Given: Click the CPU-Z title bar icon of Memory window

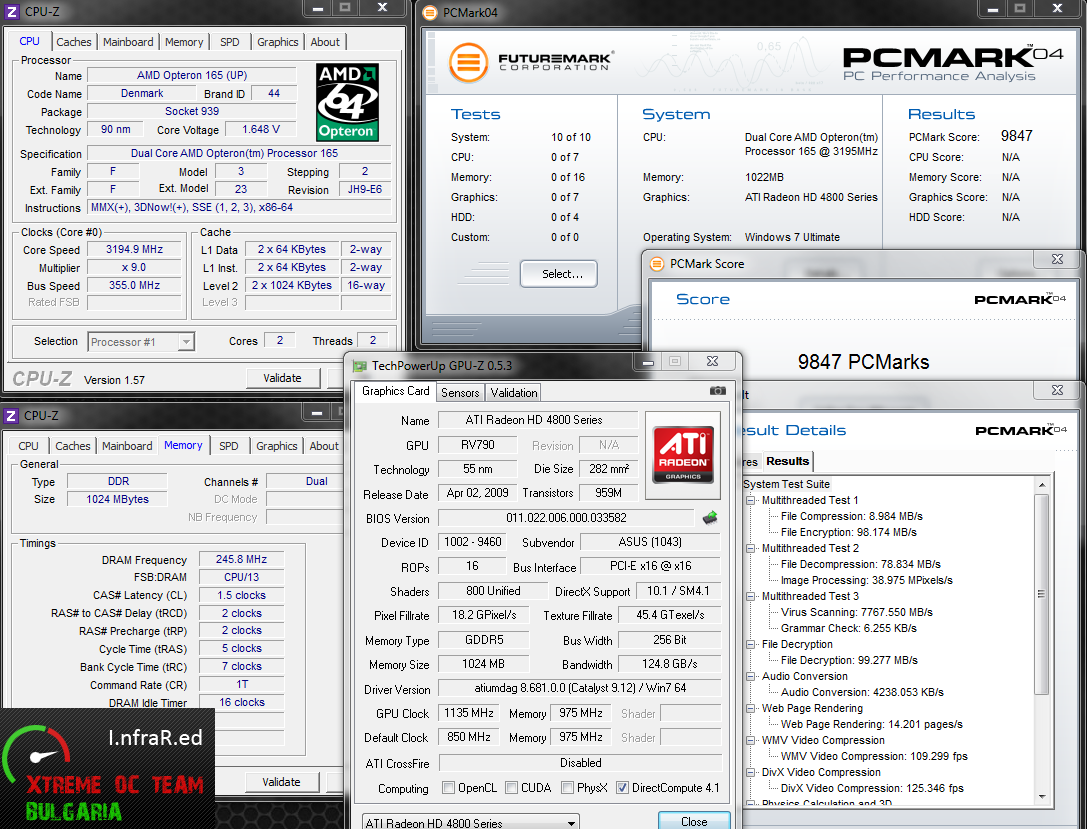Looking at the screenshot, I should [x=10, y=415].
